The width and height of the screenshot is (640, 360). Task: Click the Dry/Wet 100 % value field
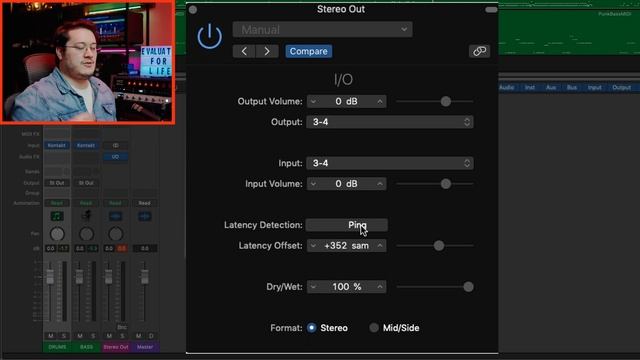(347, 287)
